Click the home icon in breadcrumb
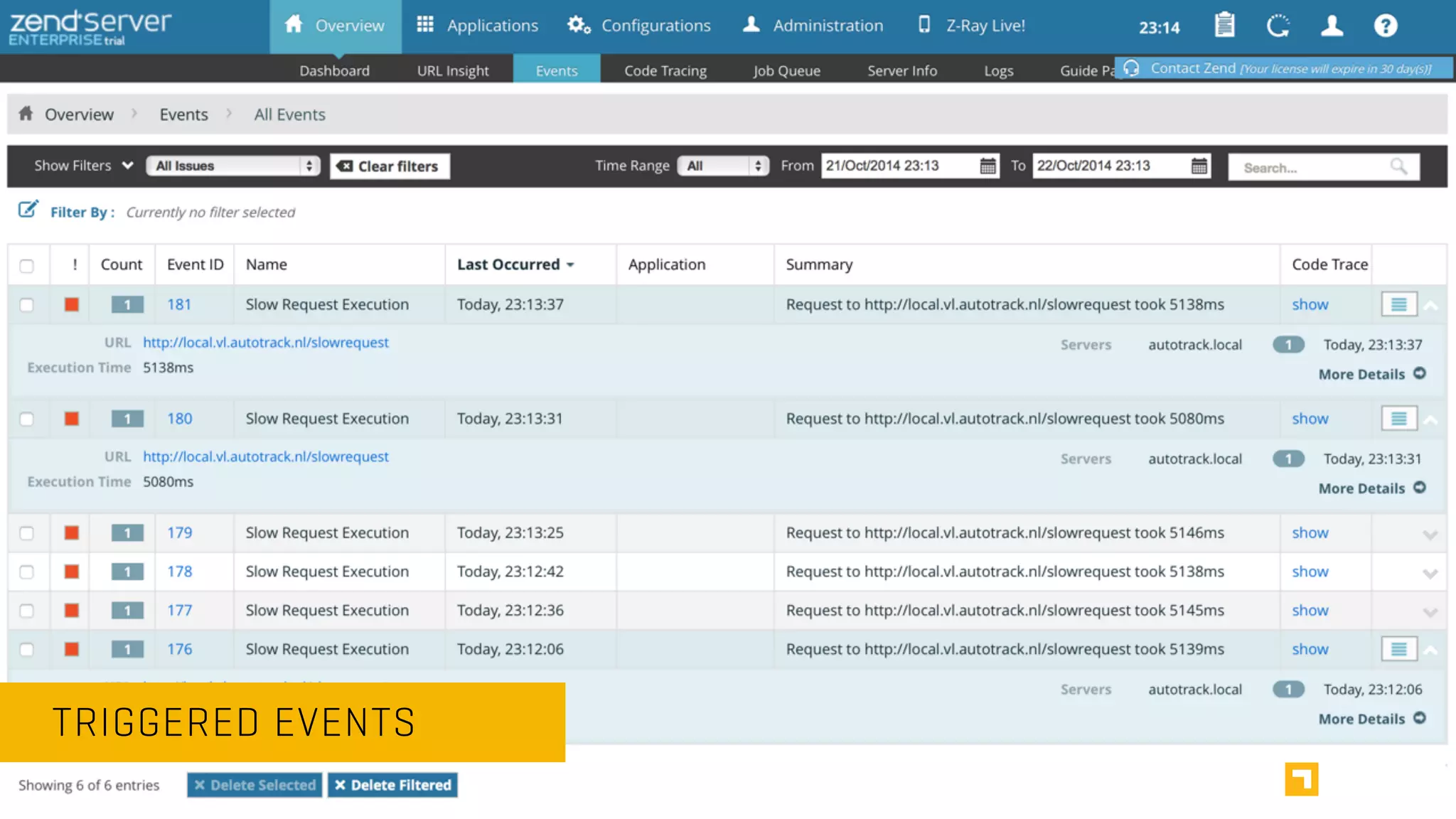 [x=26, y=114]
